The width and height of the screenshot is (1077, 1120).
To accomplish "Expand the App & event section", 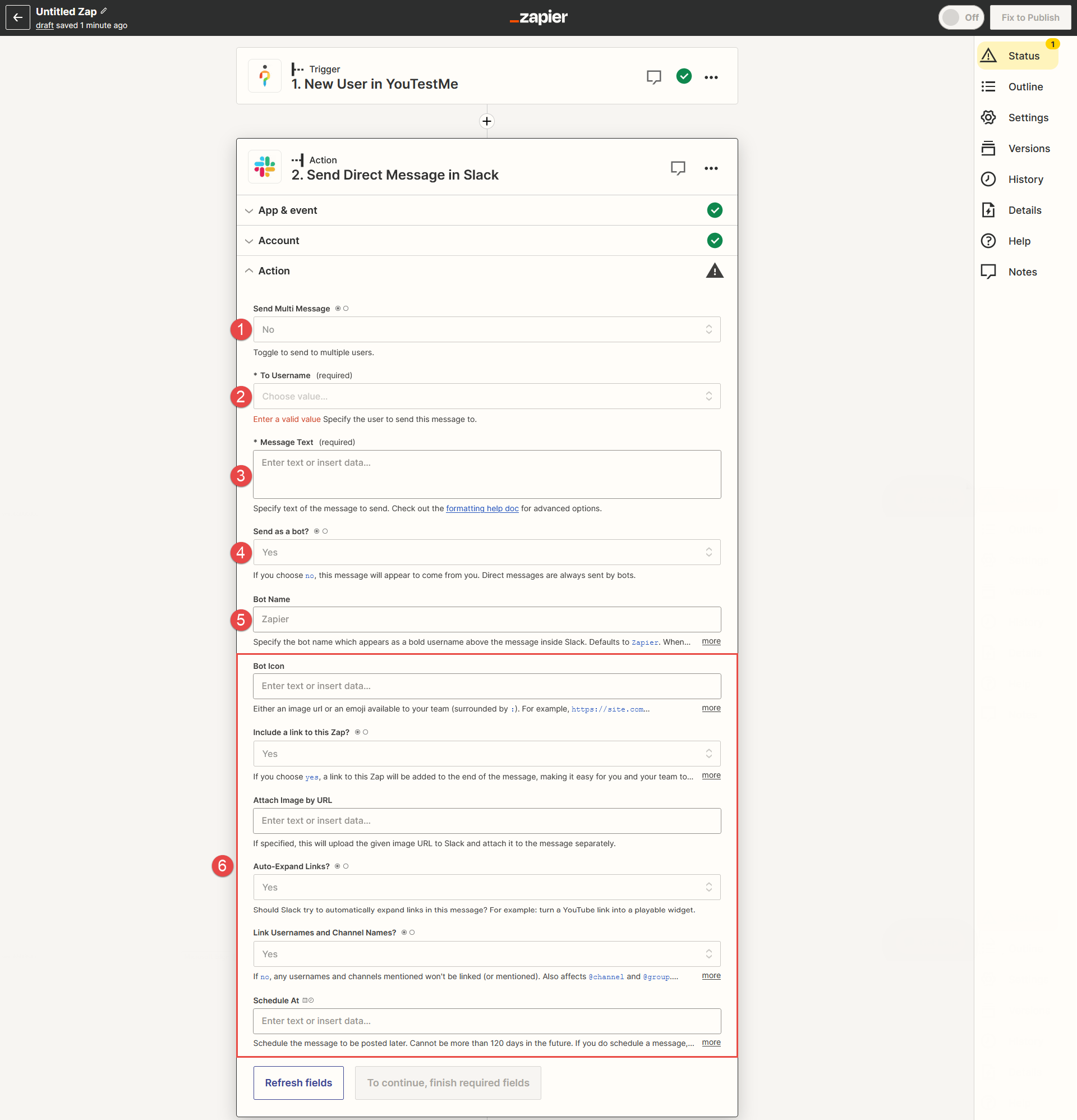I will [x=487, y=210].
